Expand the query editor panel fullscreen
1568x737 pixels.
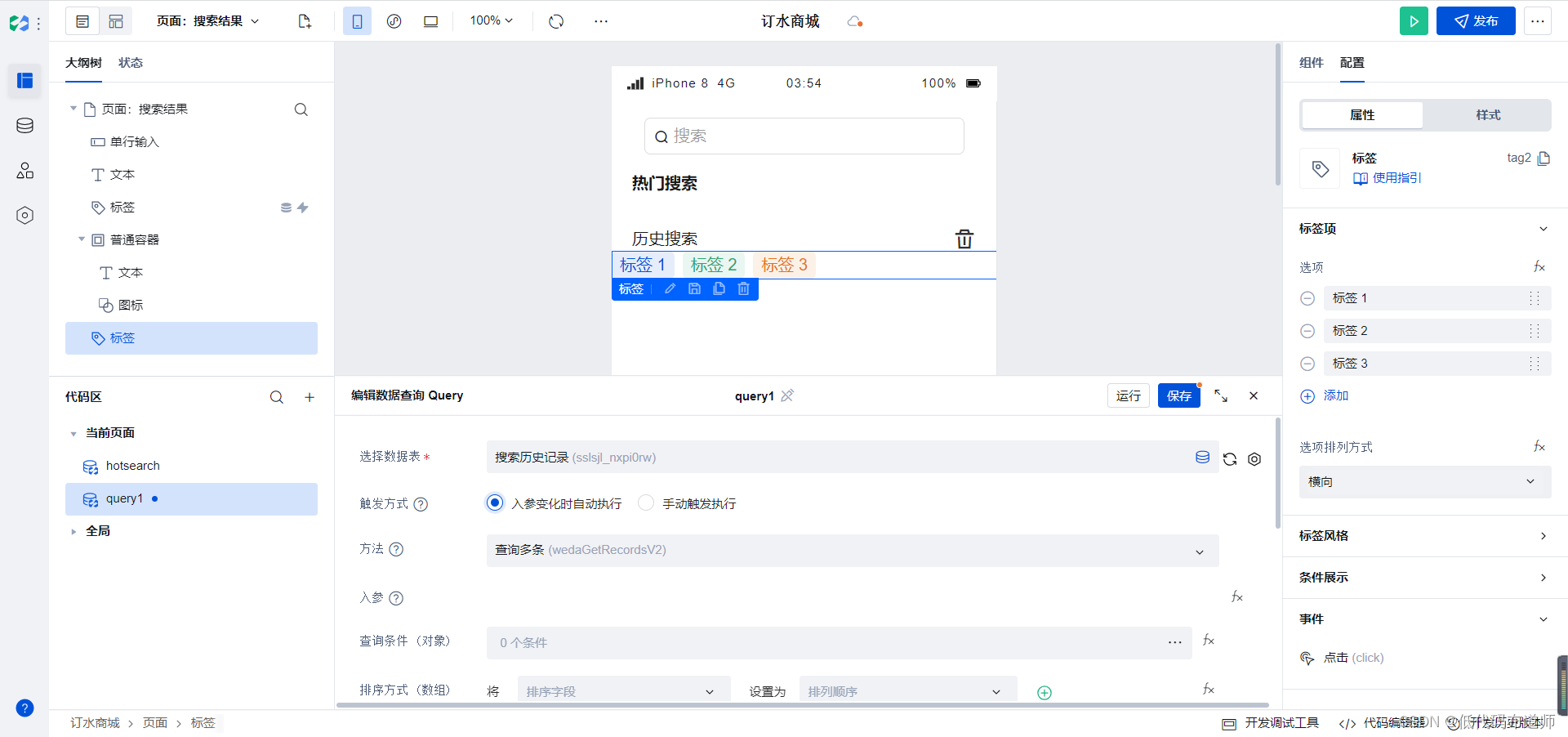(x=1221, y=395)
